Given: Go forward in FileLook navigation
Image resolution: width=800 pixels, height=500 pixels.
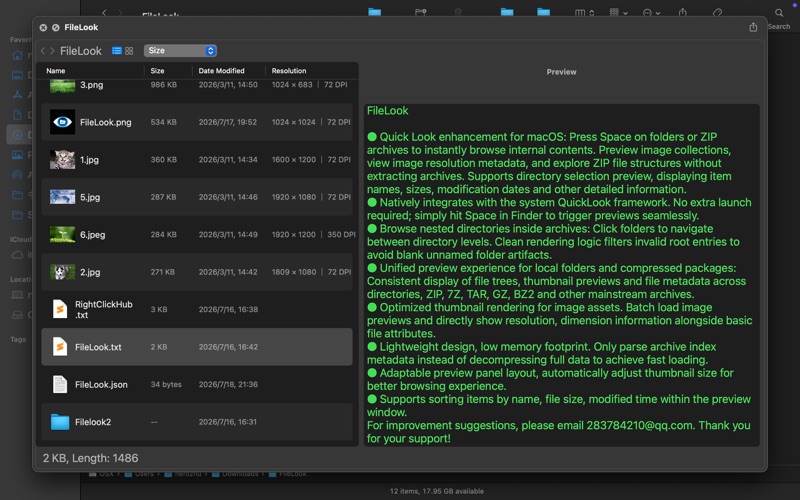Looking at the screenshot, I should 52,51.
